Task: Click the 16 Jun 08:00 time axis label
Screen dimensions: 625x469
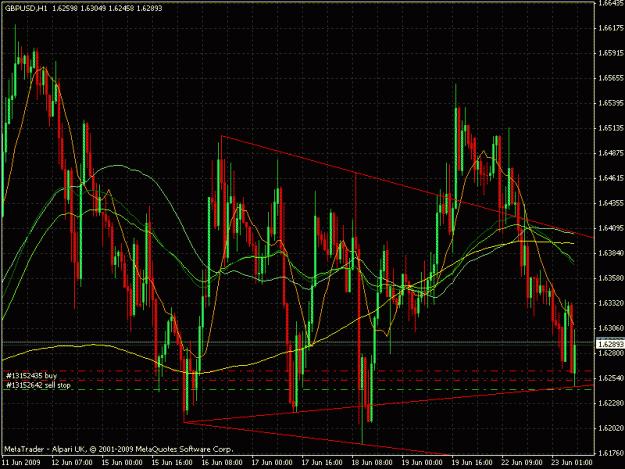Action: point(222,463)
